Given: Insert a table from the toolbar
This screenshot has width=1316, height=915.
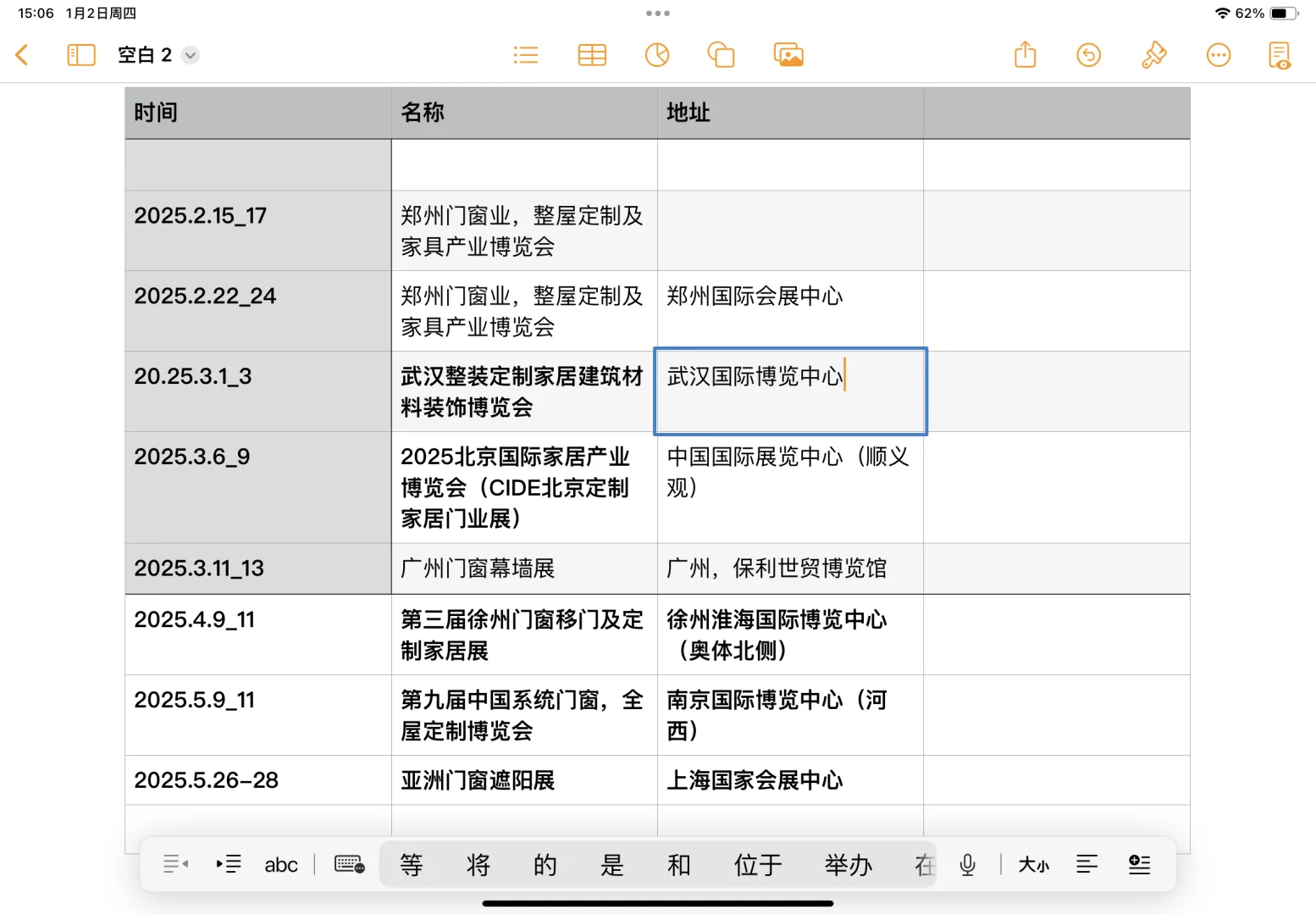Looking at the screenshot, I should [x=592, y=55].
